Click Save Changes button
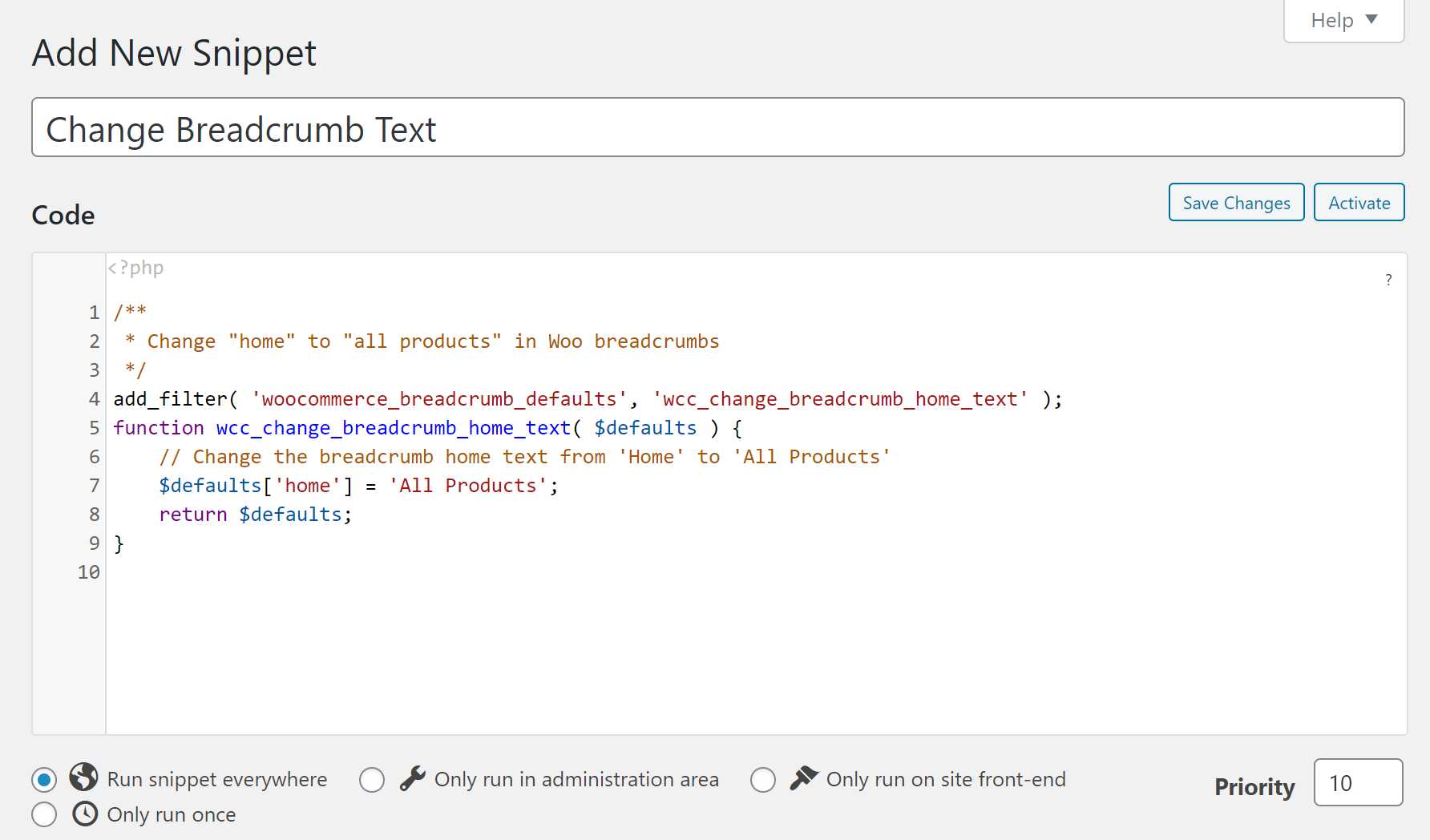This screenshot has height=840, width=1430. click(x=1236, y=203)
